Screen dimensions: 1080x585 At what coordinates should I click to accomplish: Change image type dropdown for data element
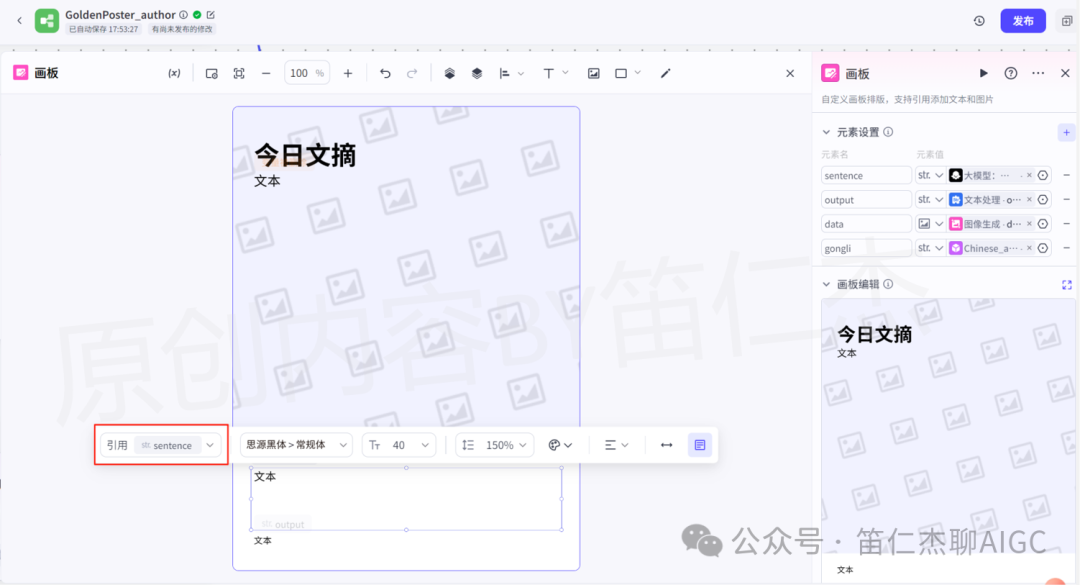(x=930, y=223)
